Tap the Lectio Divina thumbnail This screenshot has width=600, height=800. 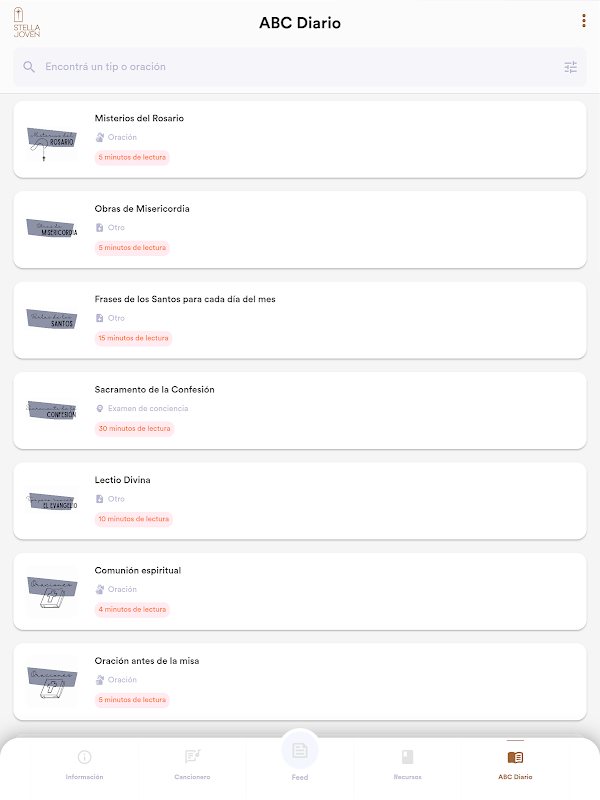pos(52,501)
